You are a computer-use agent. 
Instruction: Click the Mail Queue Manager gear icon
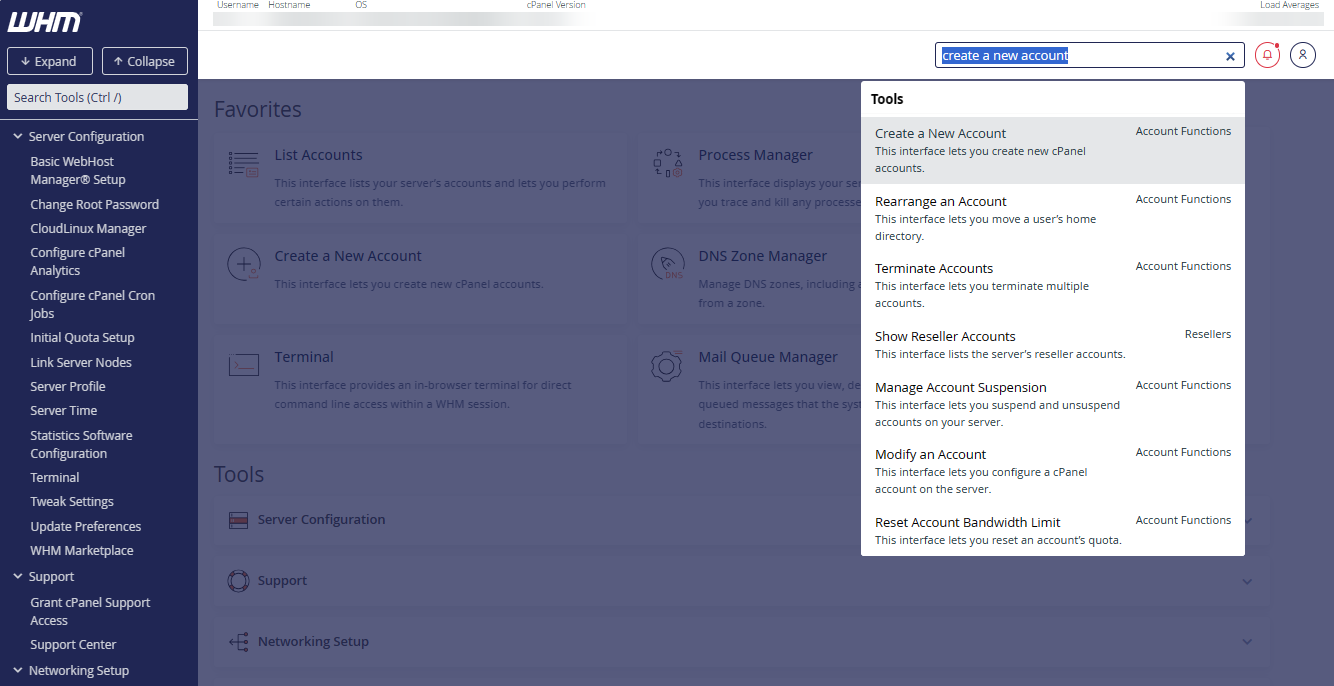click(667, 366)
